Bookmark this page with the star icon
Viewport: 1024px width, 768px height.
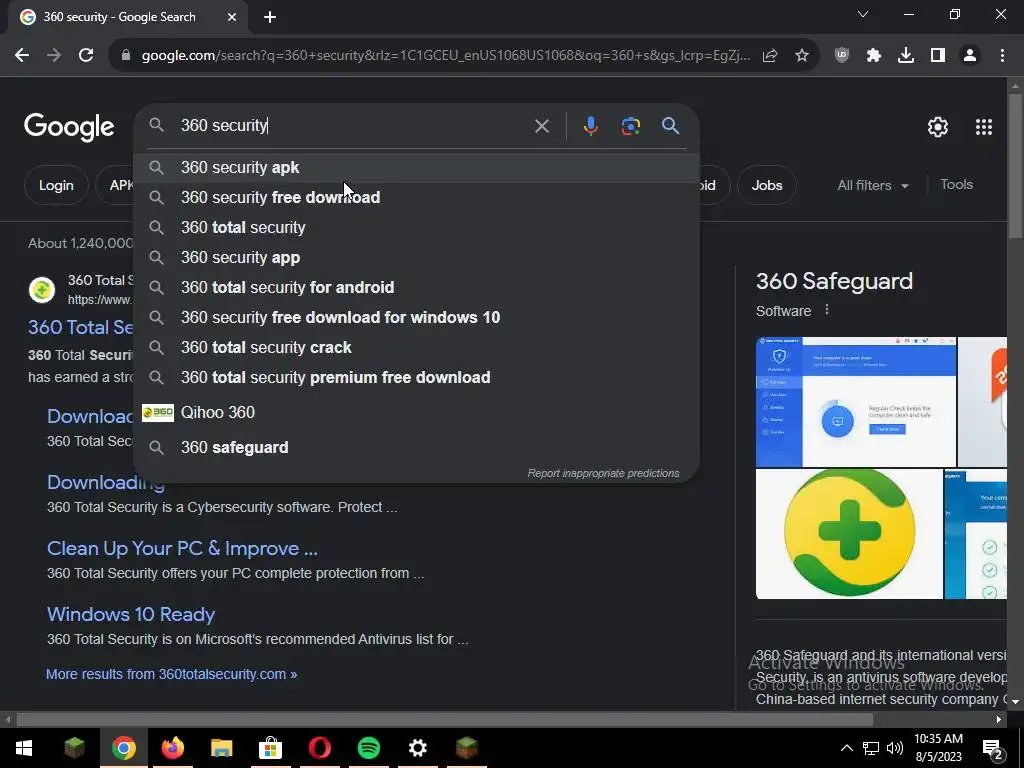click(802, 56)
